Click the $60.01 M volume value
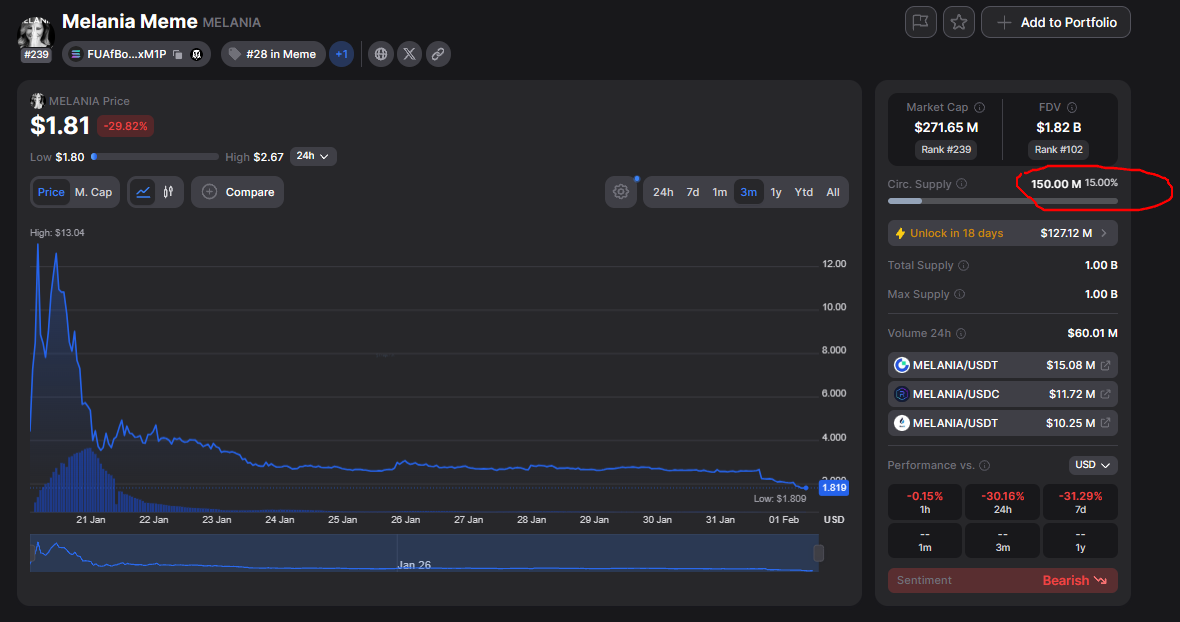 pyautogui.click(x=1092, y=333)
